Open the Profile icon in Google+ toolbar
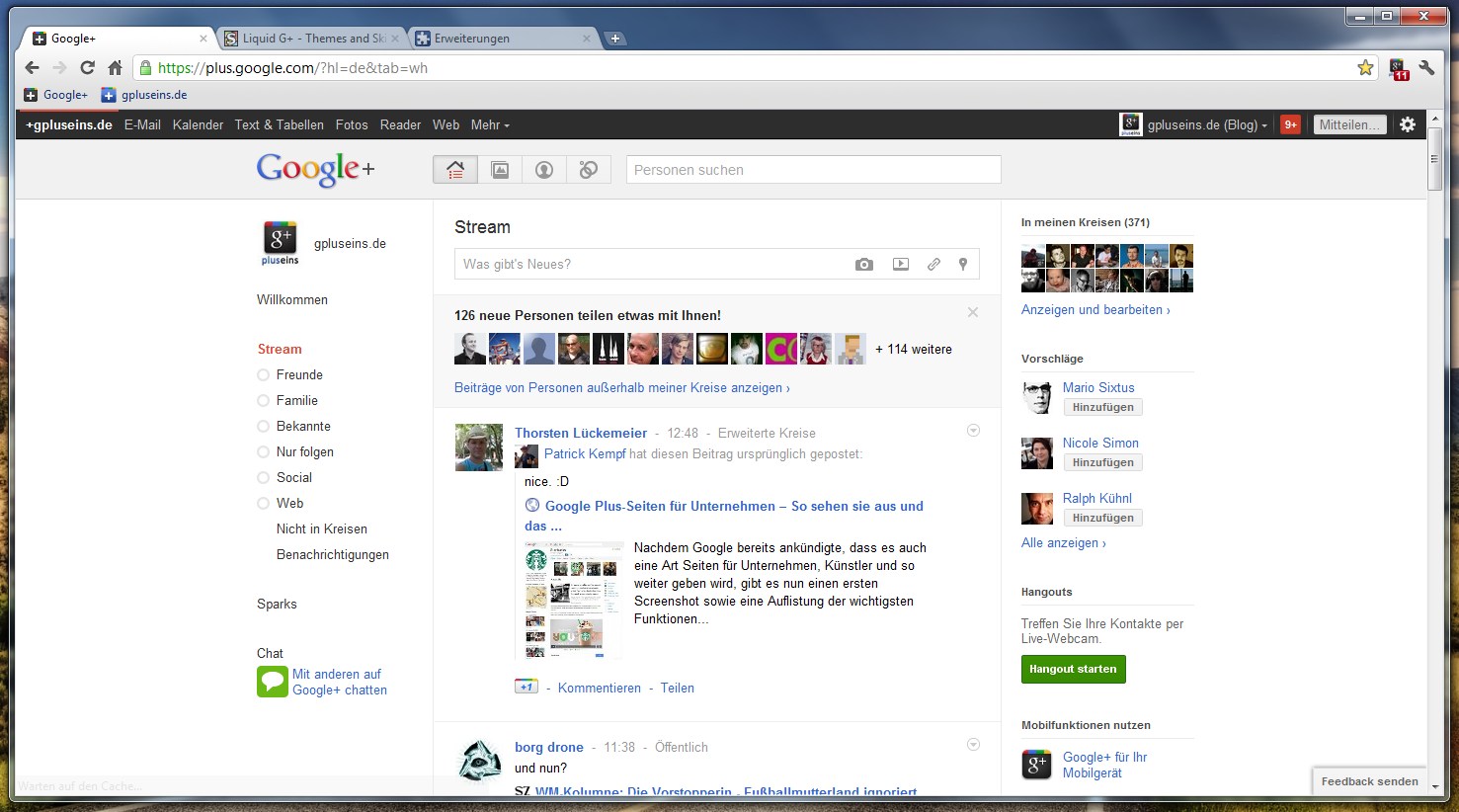 [x=544, y=170]
